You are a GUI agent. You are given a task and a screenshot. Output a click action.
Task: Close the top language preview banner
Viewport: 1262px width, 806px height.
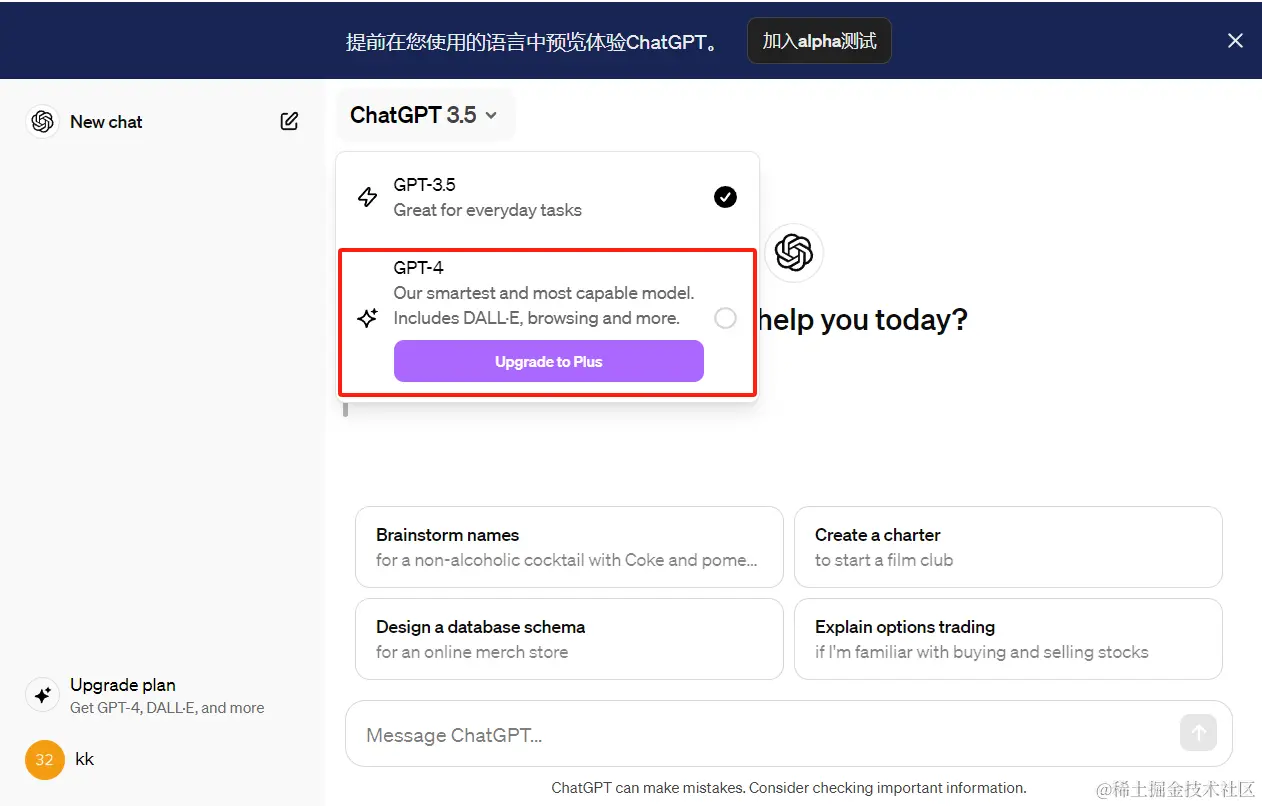tap(1235, 41)
